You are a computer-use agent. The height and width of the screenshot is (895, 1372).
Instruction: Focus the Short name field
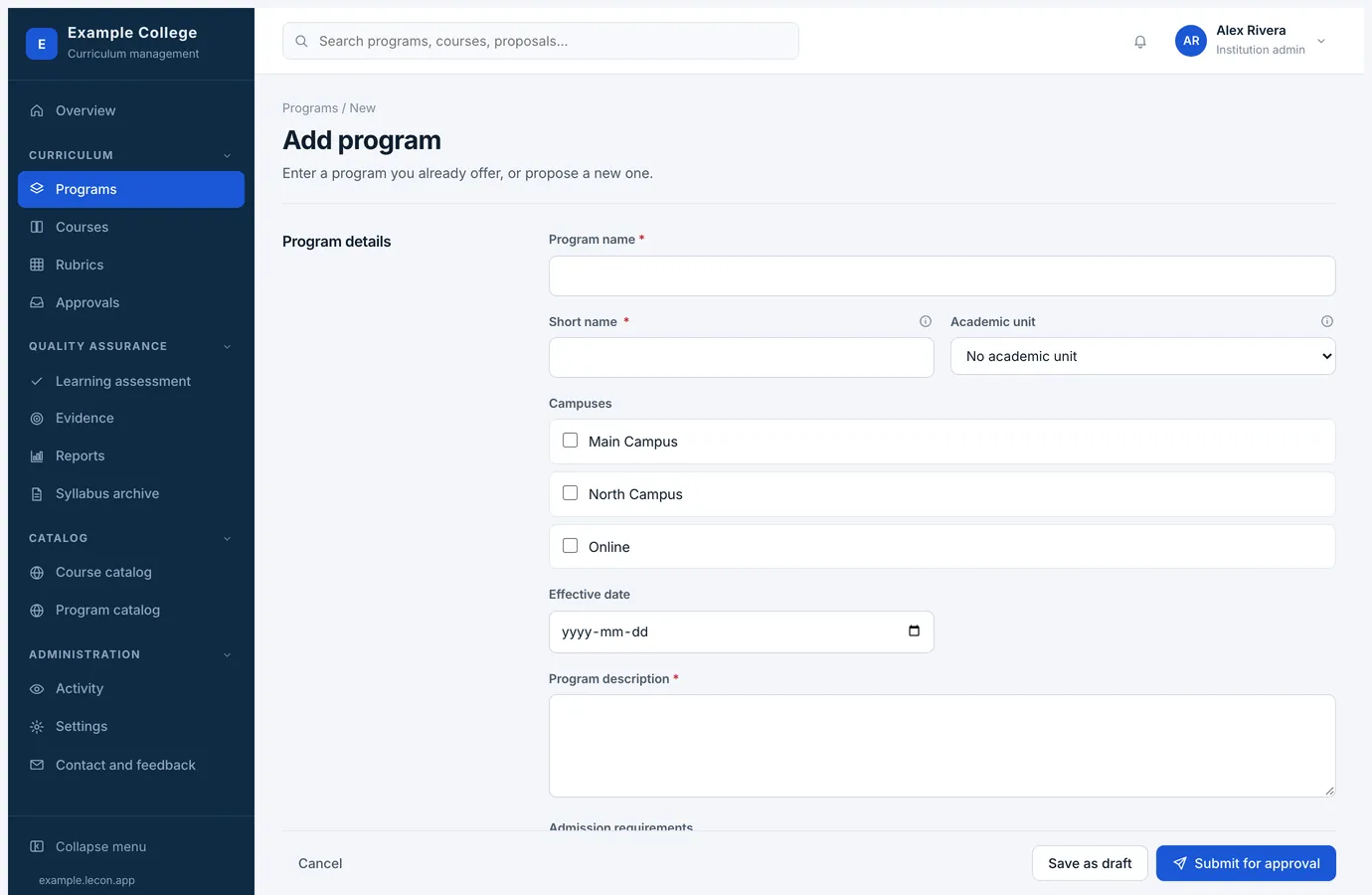(x=741, y=357)
